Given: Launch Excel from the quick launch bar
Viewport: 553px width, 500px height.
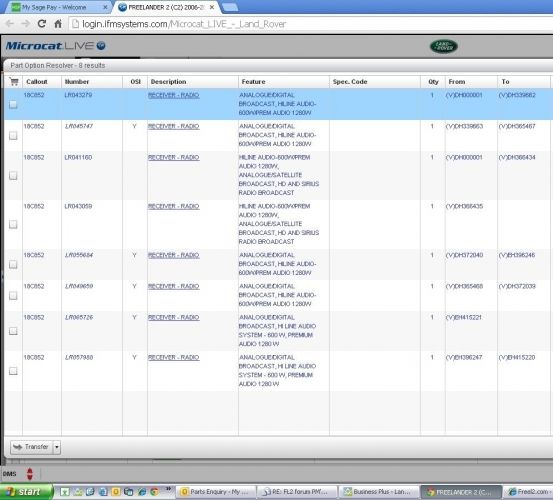Looking at the screenshot, I should 65,492.
